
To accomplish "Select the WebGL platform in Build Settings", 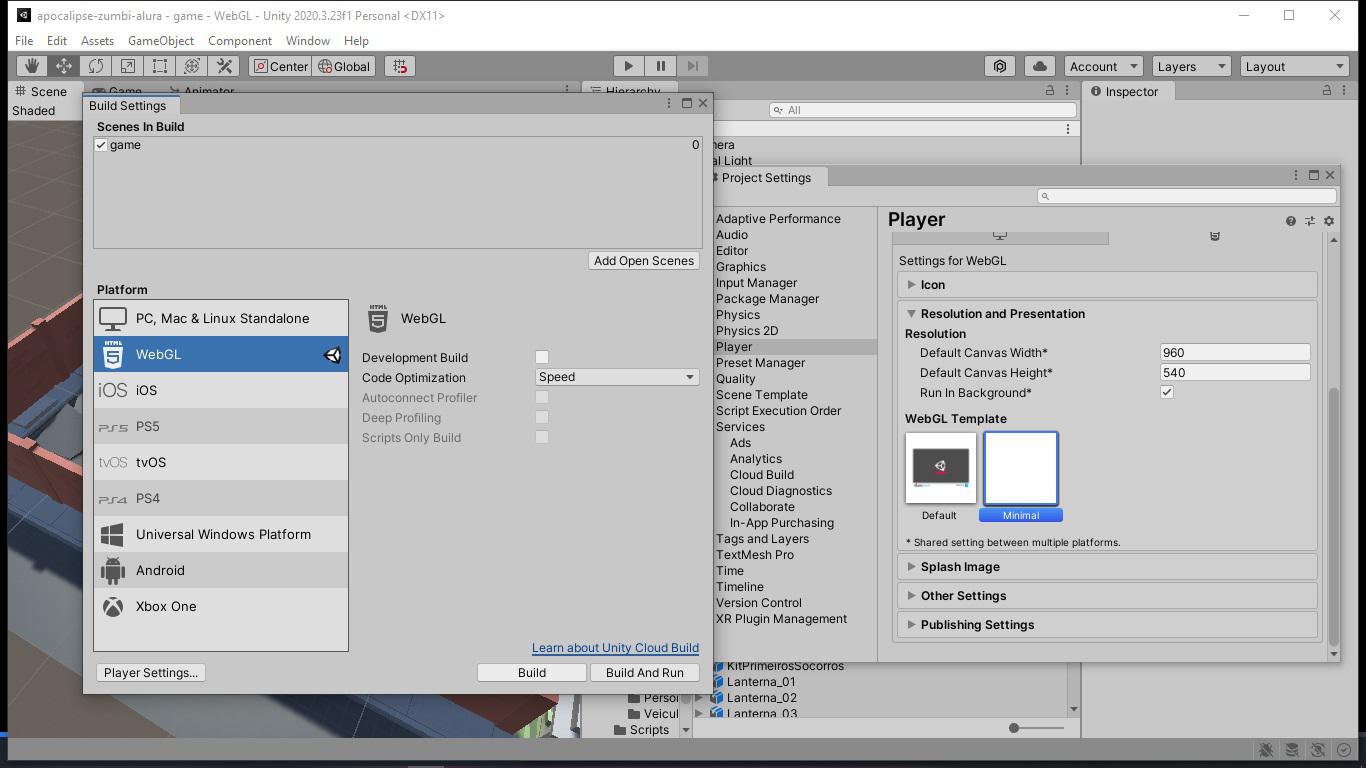I will click(221, 354).
